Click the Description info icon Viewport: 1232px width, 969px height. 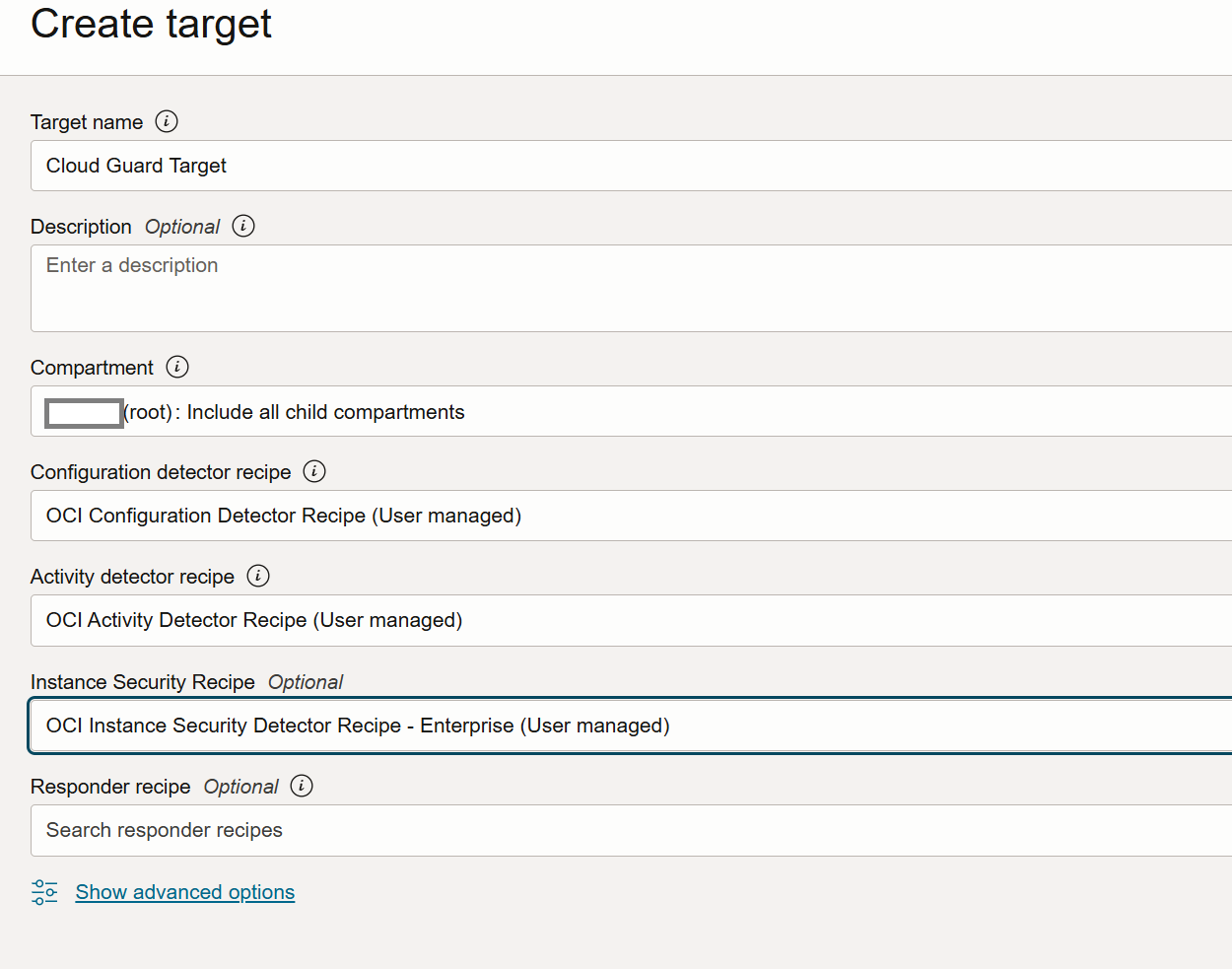[x=243, y=226]
